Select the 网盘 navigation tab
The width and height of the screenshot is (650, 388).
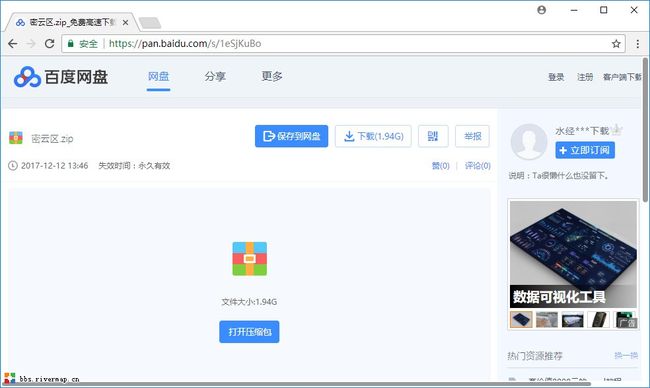pyautogui.click(x=158, y=77)
